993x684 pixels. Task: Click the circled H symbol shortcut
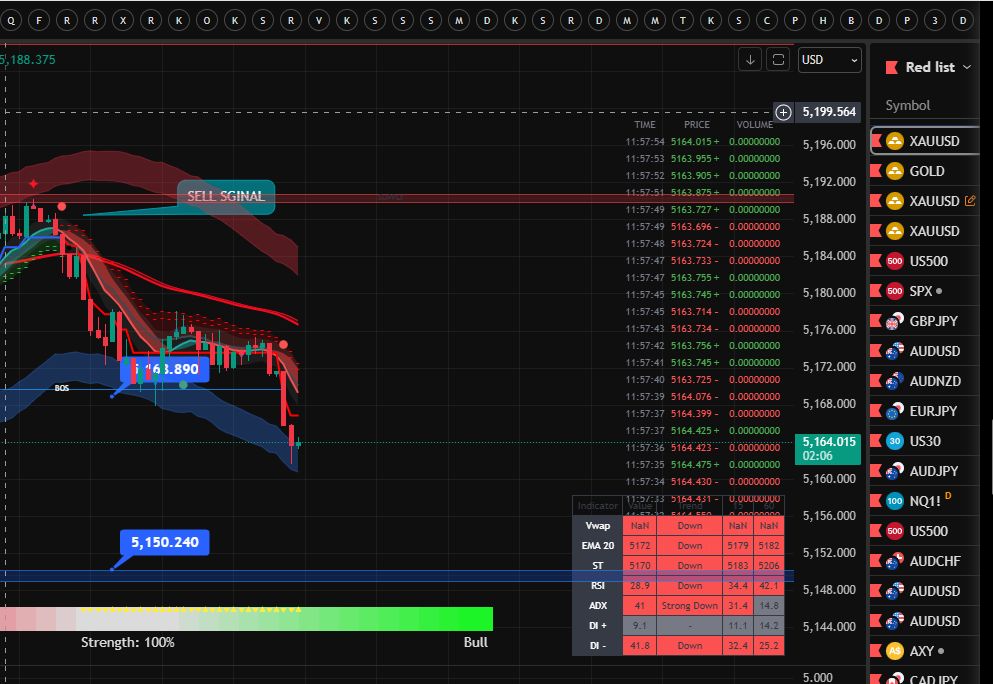tap(822, 20)
